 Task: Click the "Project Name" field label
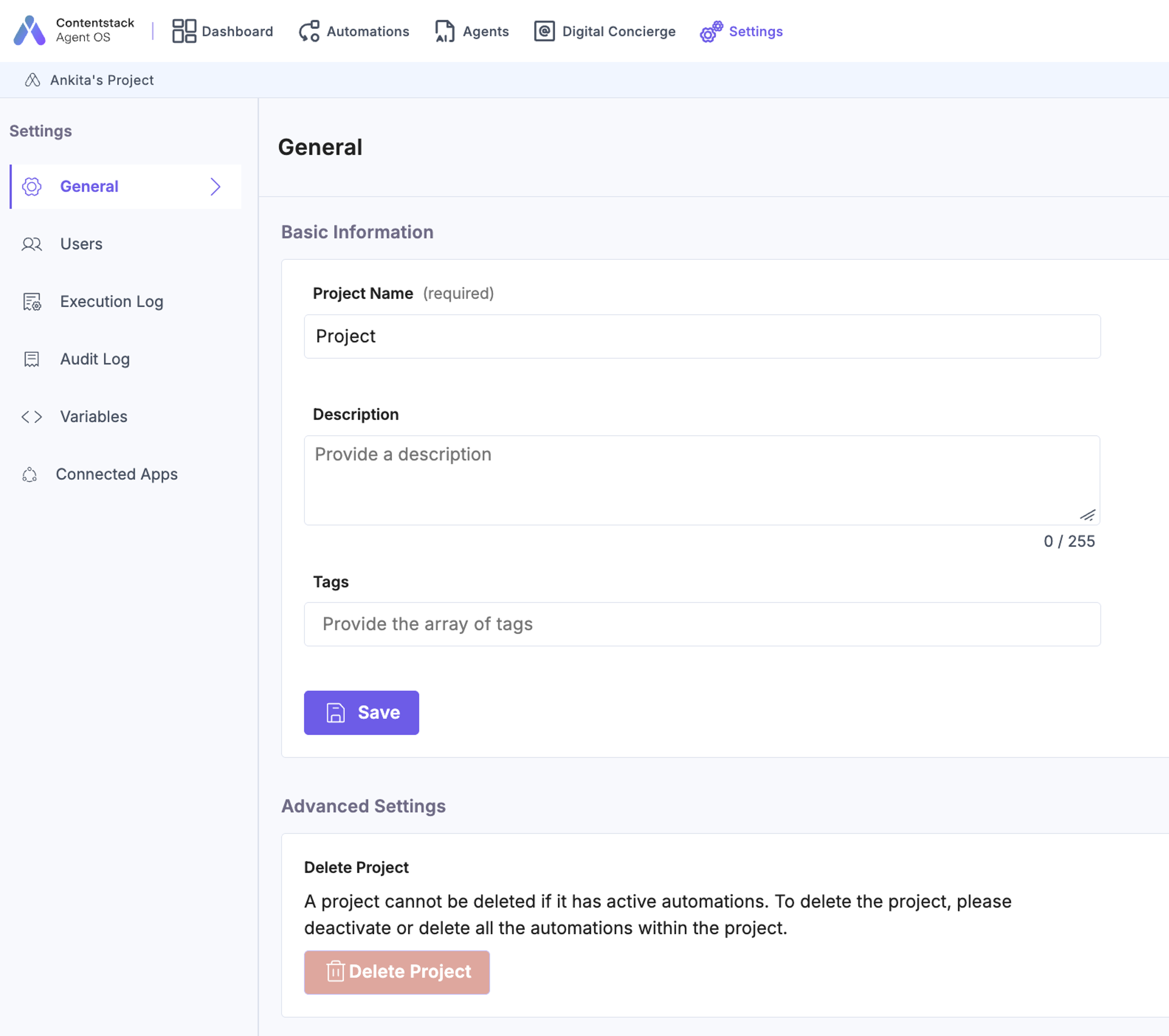363,293
